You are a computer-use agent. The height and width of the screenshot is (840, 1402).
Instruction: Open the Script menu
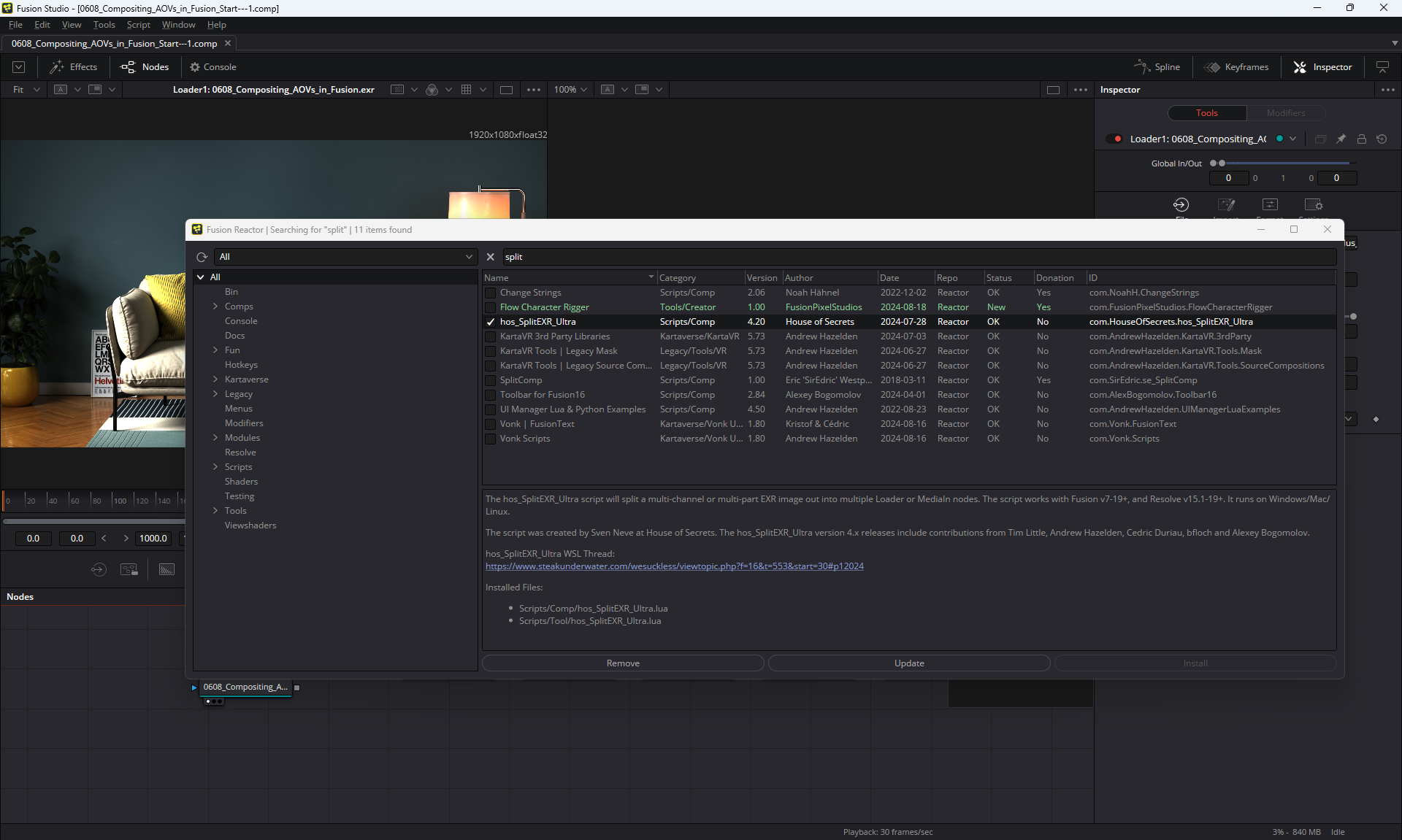pyautogui.click(x=138, y=25)
